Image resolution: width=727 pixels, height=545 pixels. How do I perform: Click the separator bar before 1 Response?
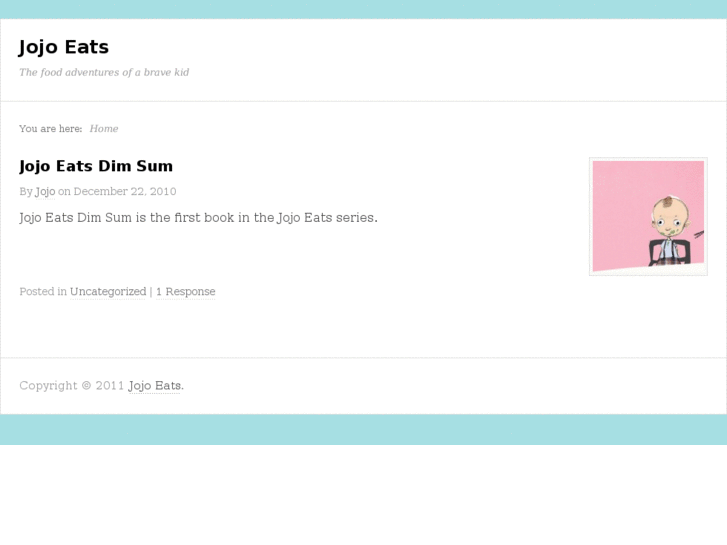pos(151,292)
